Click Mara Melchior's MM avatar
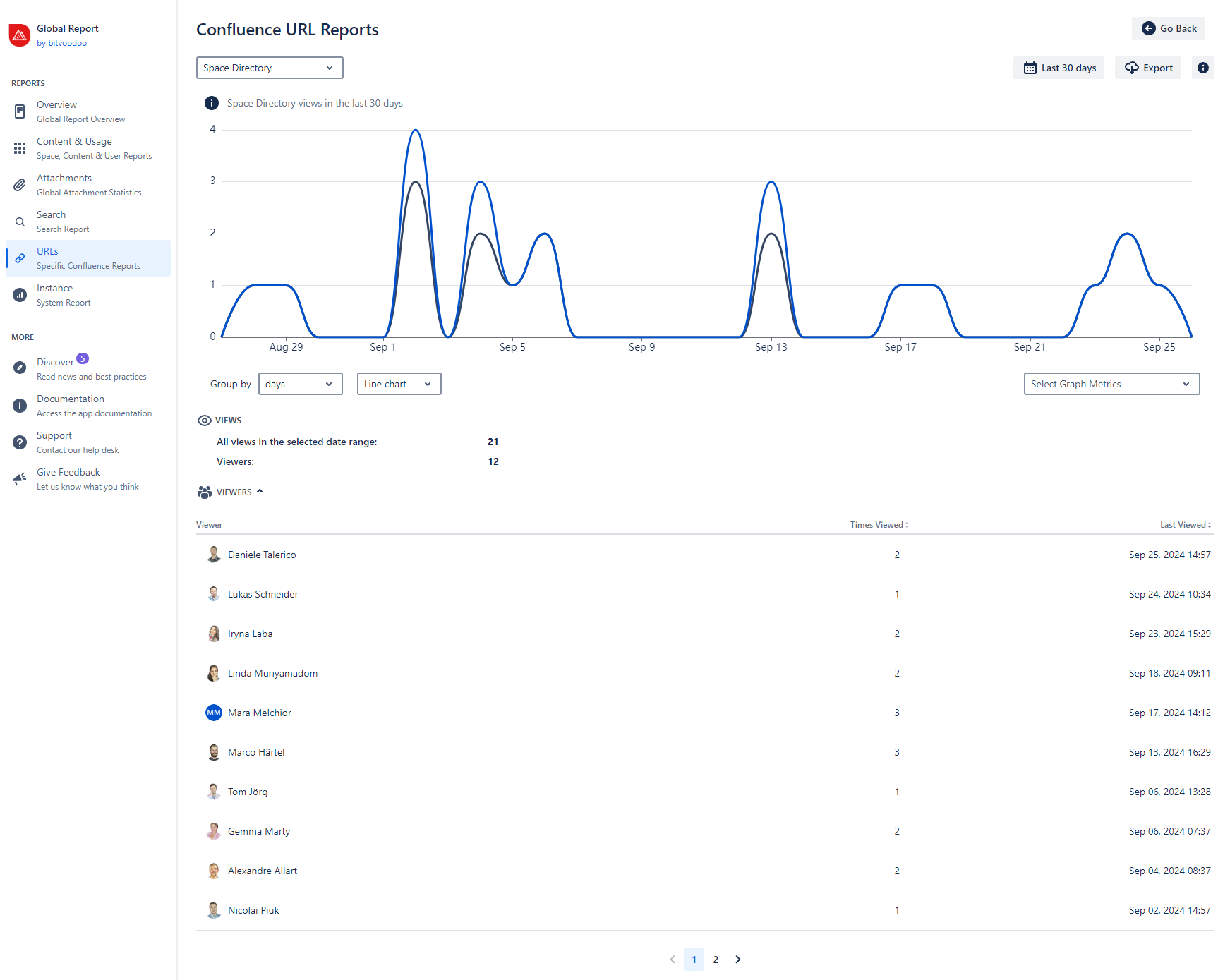 pos(213,713)
